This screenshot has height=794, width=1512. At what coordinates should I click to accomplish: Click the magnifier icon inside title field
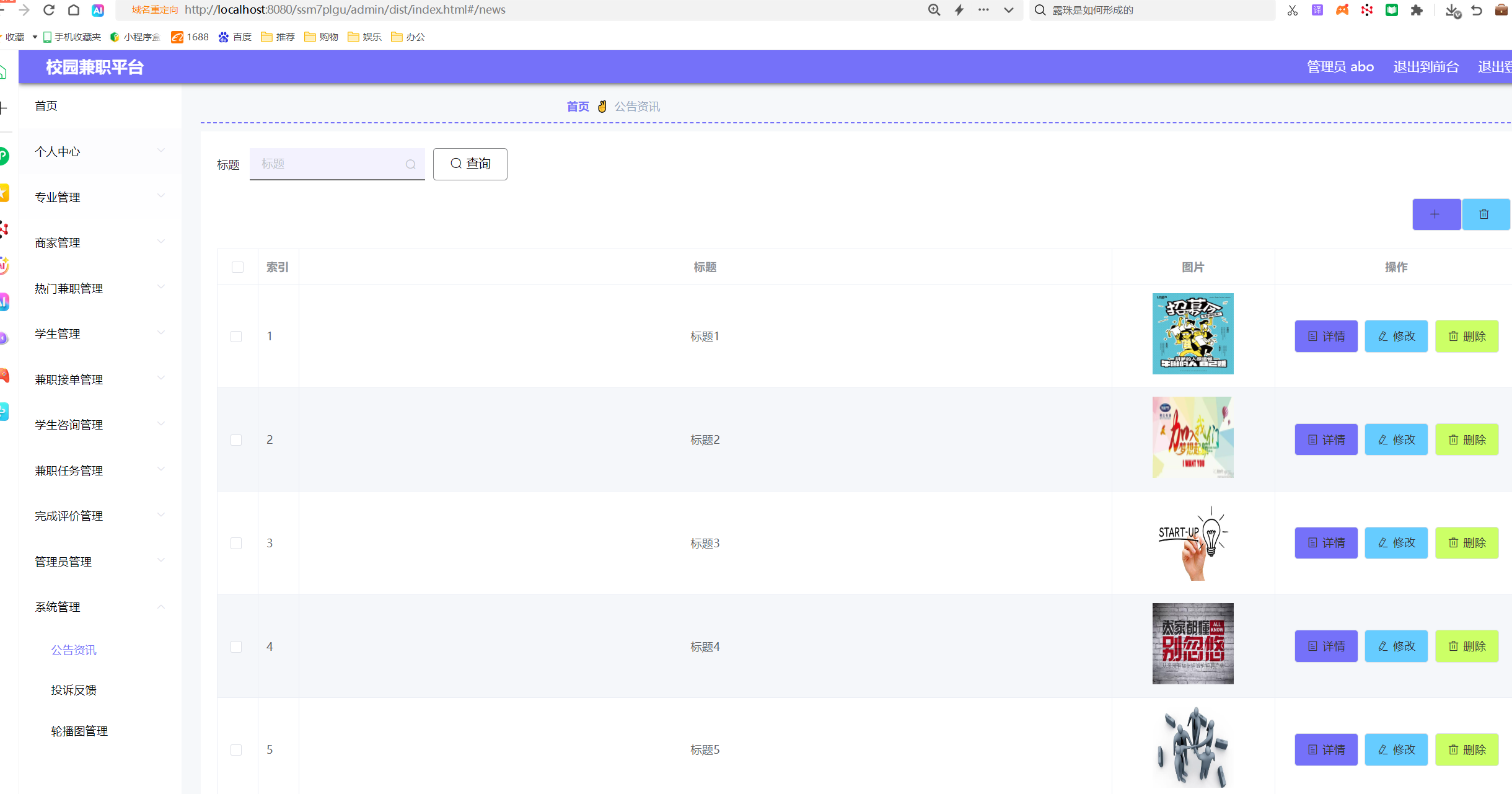pos(410,164)
